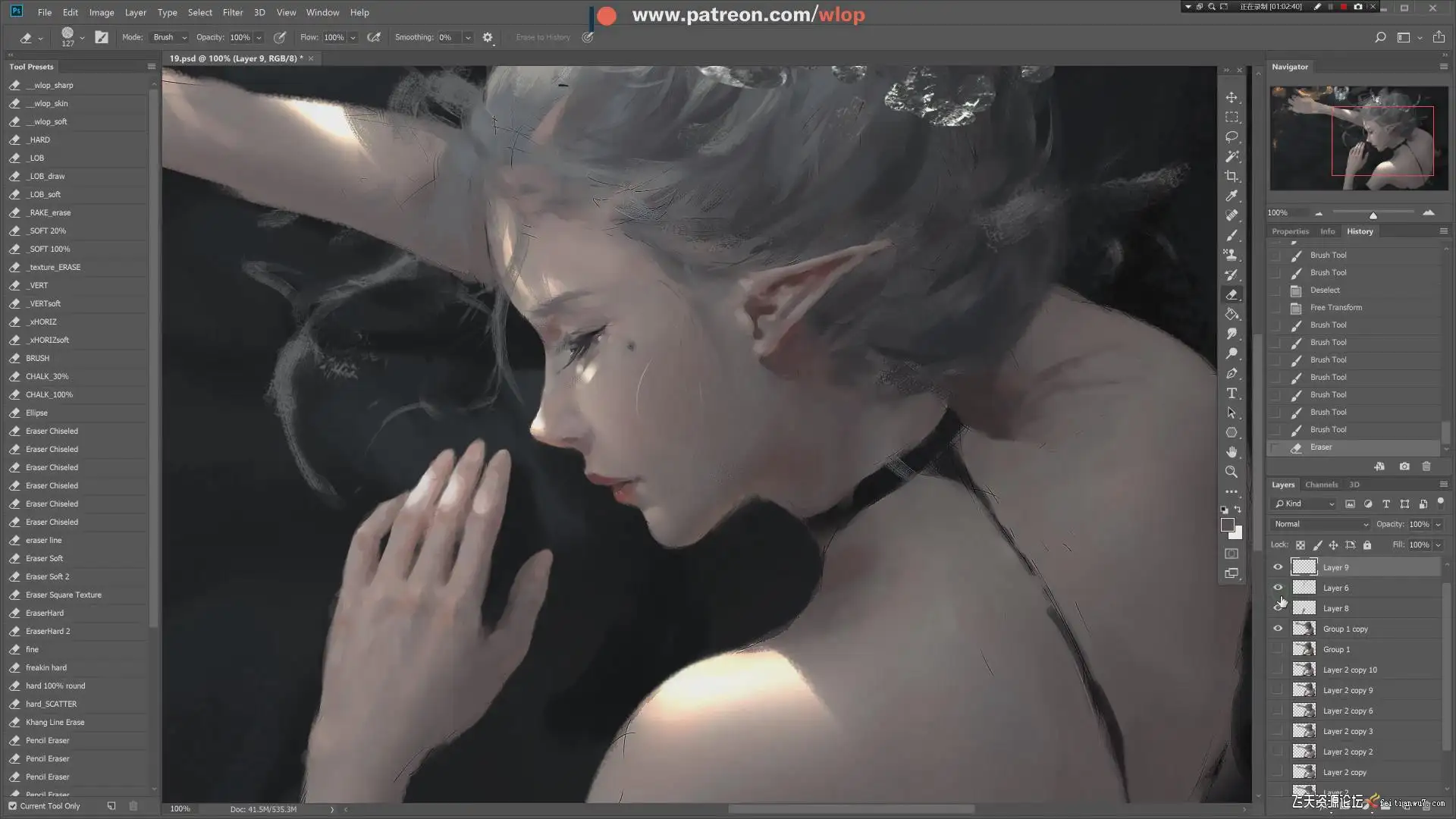Select the Lasso tool

pos(1232,136)
